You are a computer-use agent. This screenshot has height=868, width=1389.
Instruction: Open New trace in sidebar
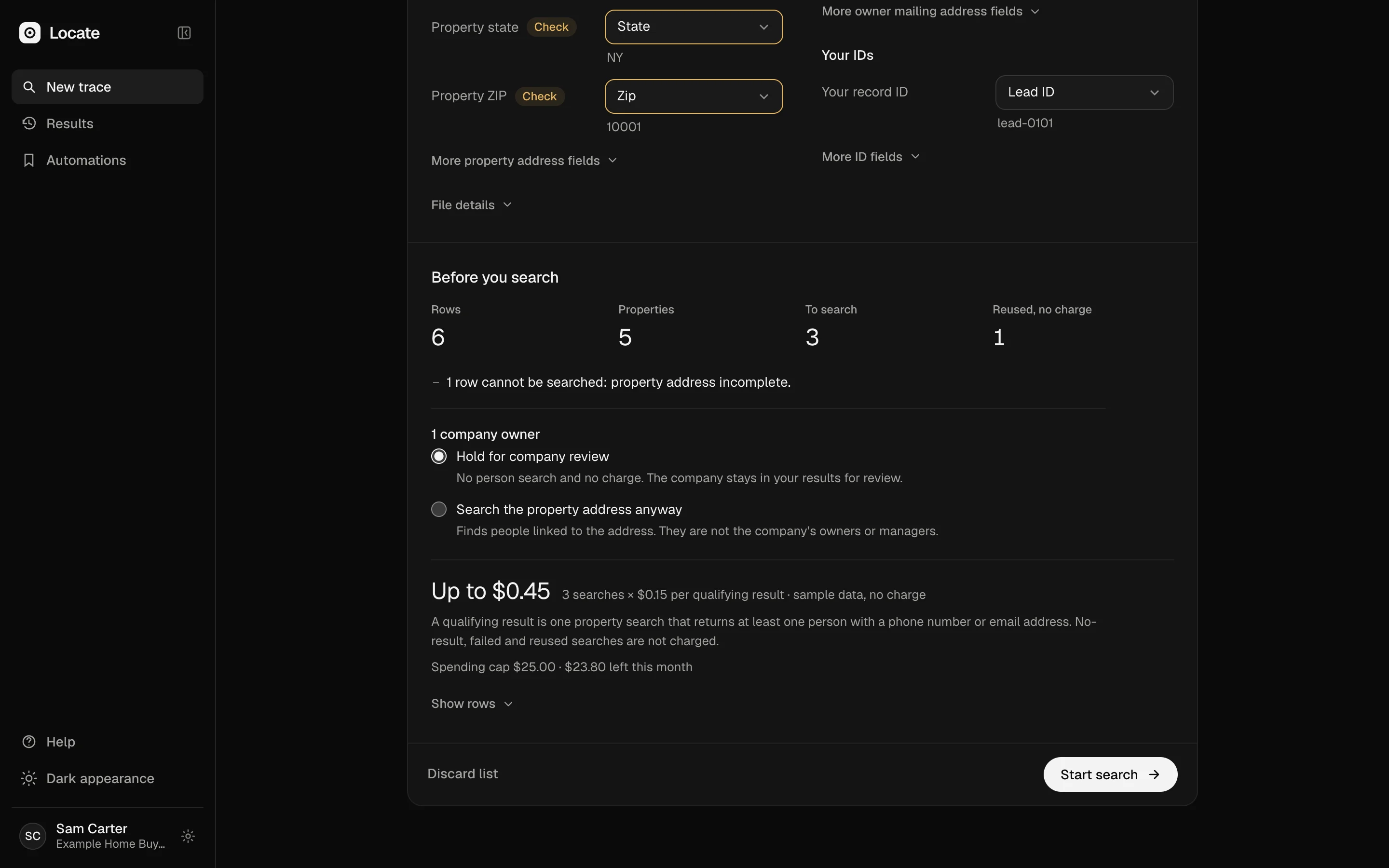pos(108,87)
